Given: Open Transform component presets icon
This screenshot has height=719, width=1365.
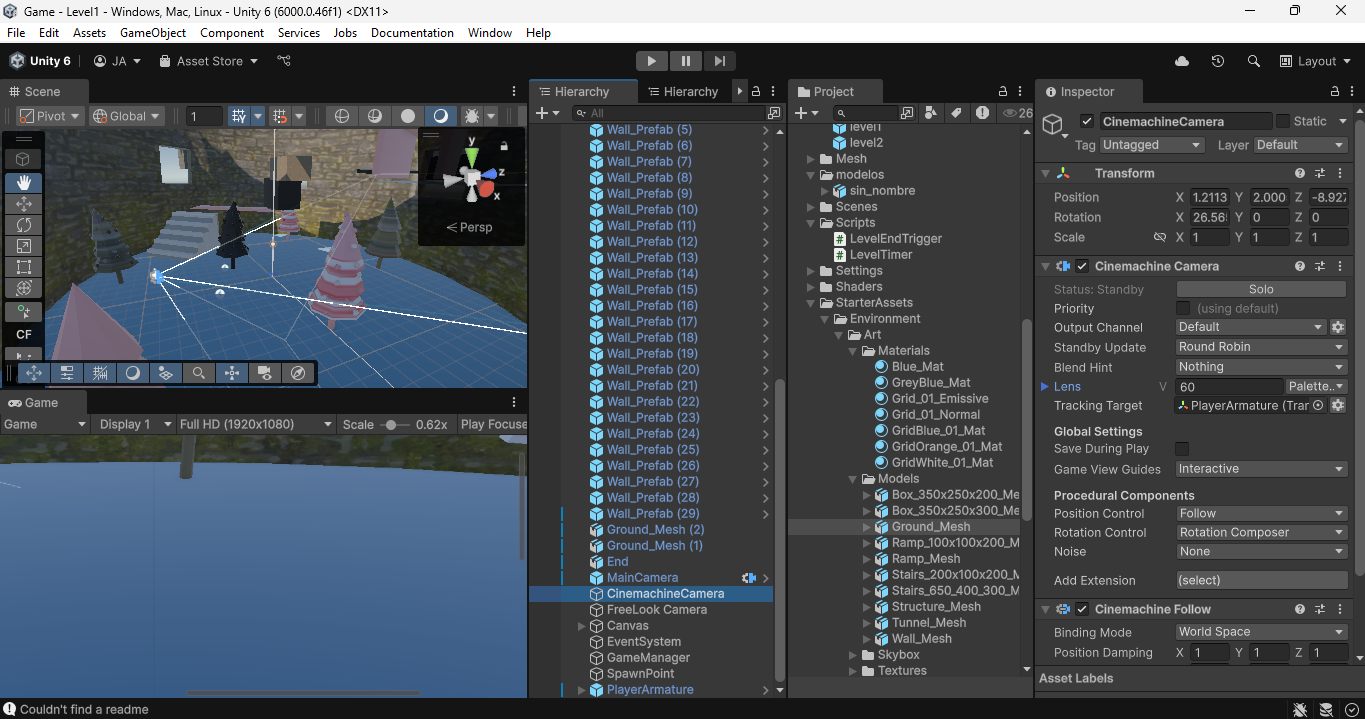Looking at the screenshot, I should (1320, 173).
